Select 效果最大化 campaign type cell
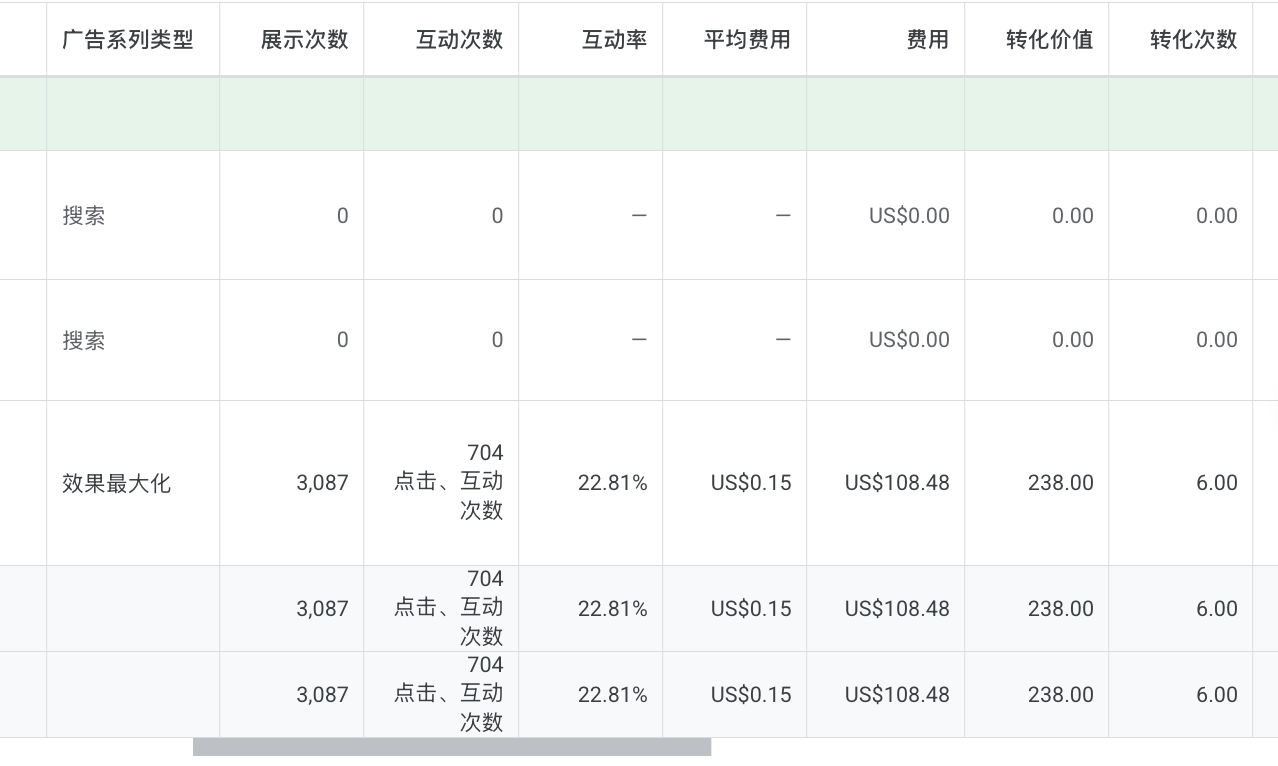The image size is (1278, 766). coord(116,484)
